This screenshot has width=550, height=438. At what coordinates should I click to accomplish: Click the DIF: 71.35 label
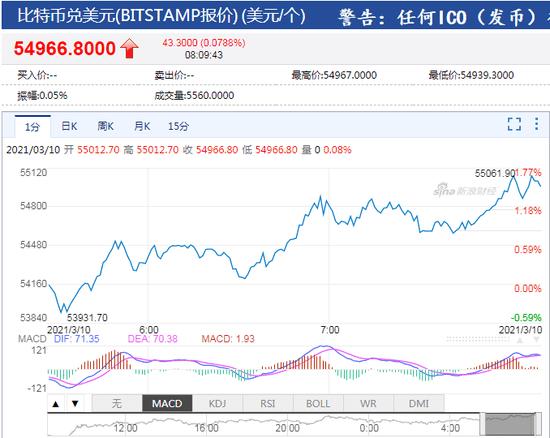tap(76, 339)
